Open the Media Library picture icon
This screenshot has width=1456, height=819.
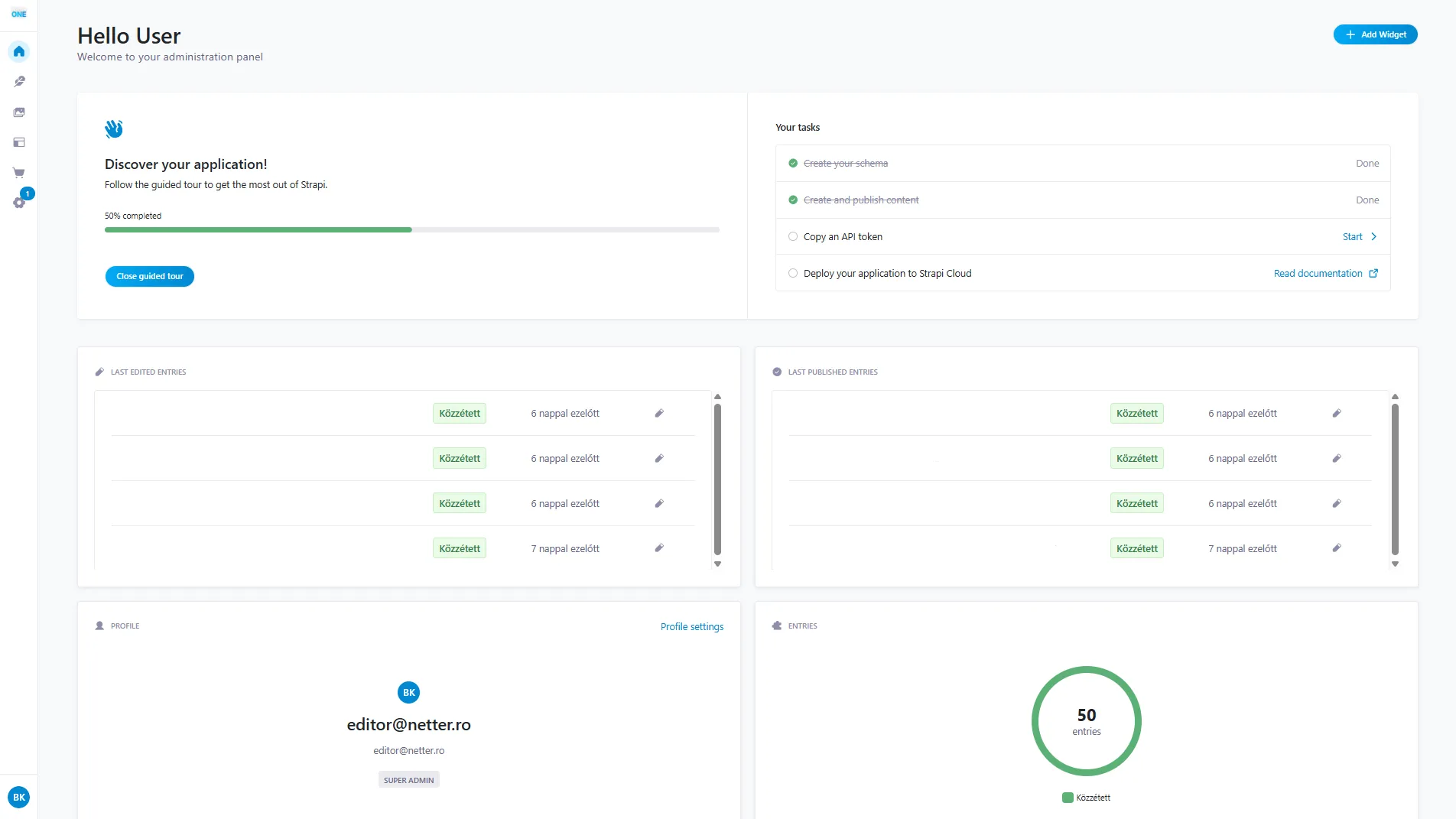18,112
